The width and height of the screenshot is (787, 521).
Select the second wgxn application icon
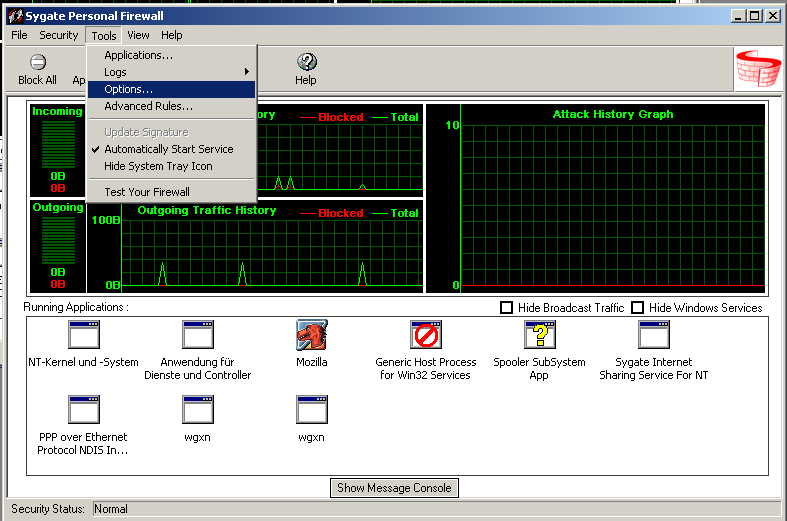click(312, 410)
